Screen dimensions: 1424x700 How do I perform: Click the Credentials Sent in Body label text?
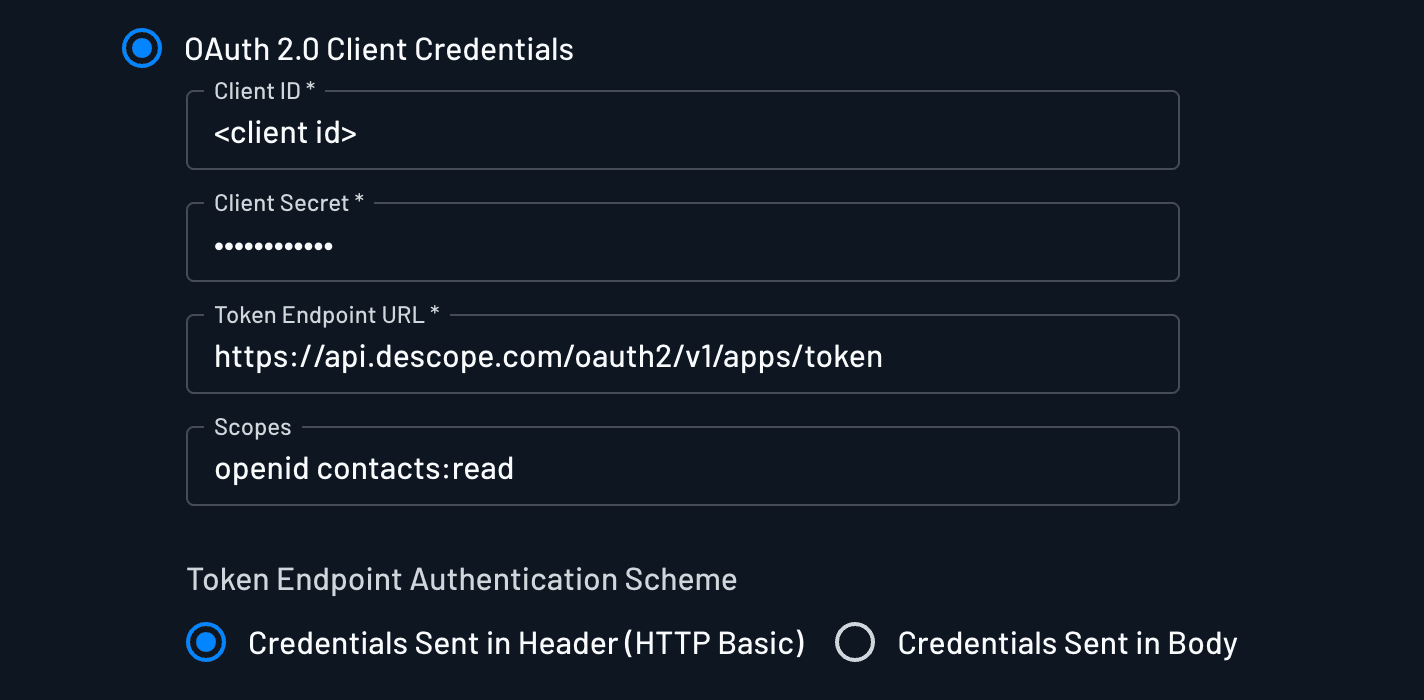1067,642
